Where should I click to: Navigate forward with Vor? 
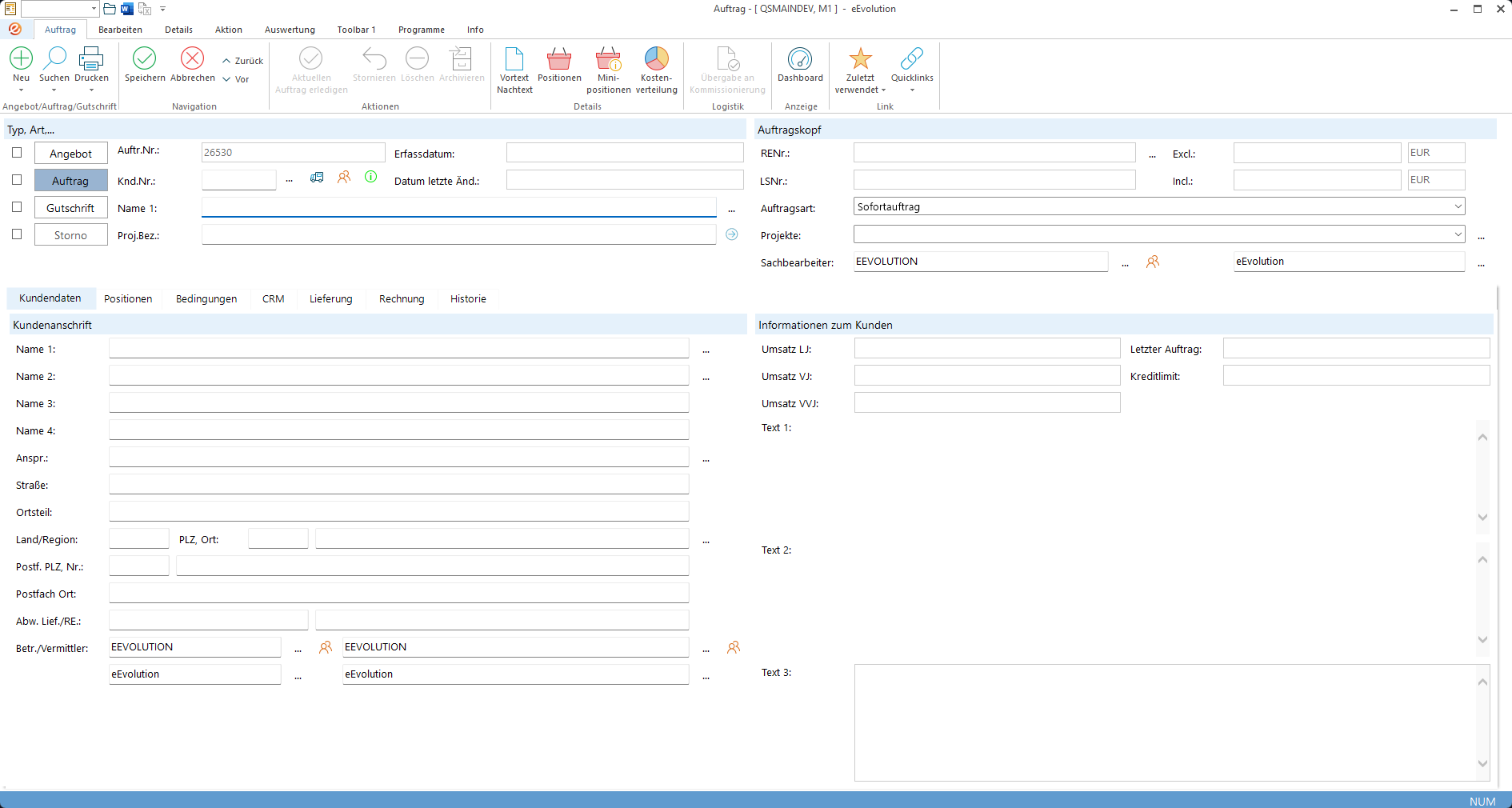(236, 79)
